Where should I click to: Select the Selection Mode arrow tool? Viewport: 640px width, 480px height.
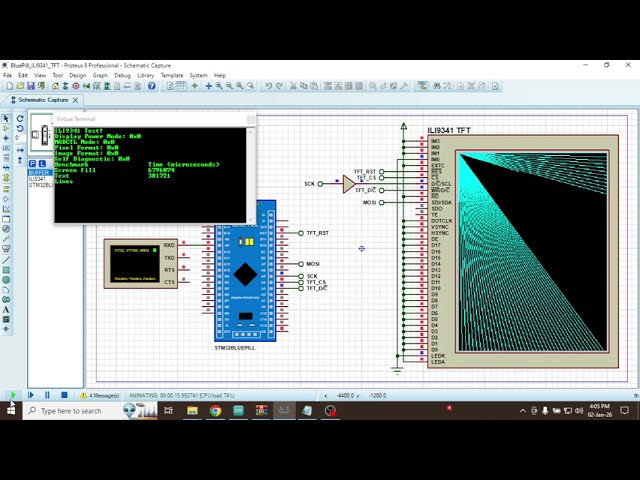[6, 118]
